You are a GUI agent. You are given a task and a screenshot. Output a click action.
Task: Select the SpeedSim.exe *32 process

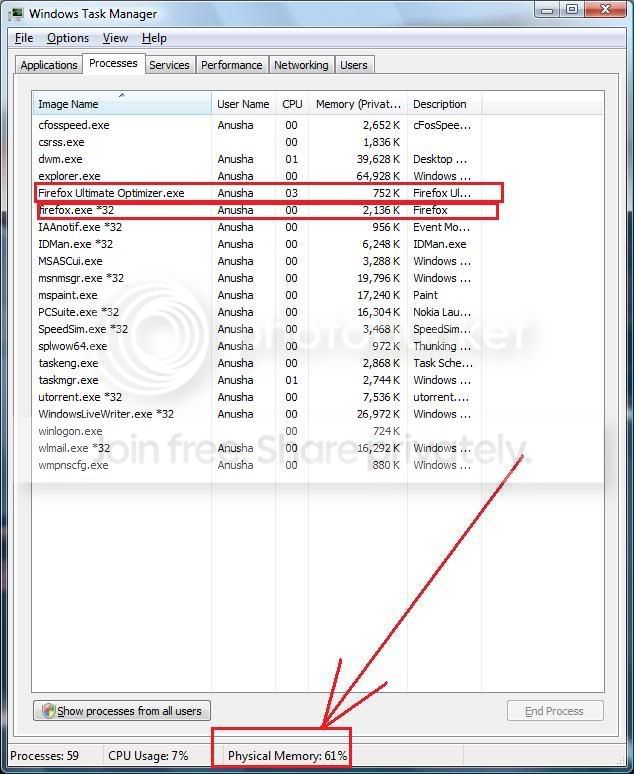pos(257,329)
